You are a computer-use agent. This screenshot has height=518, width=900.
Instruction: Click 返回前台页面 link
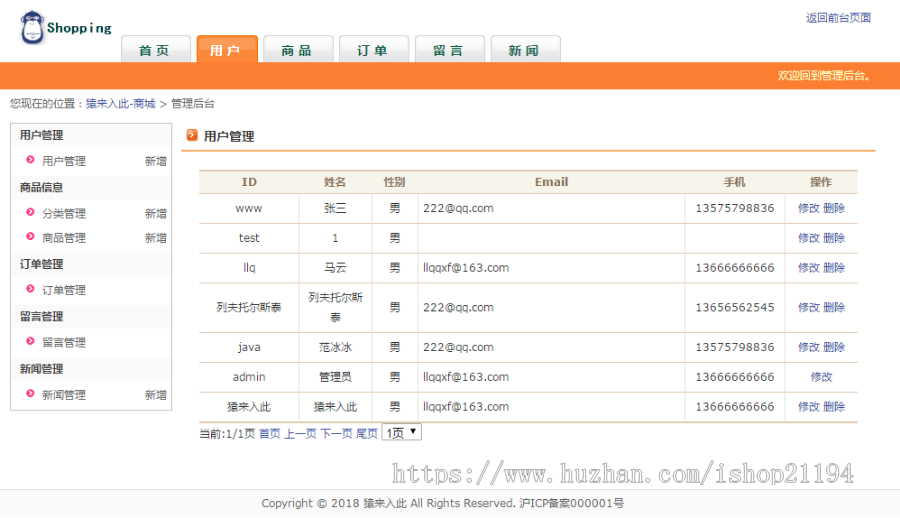pos(838,18)
